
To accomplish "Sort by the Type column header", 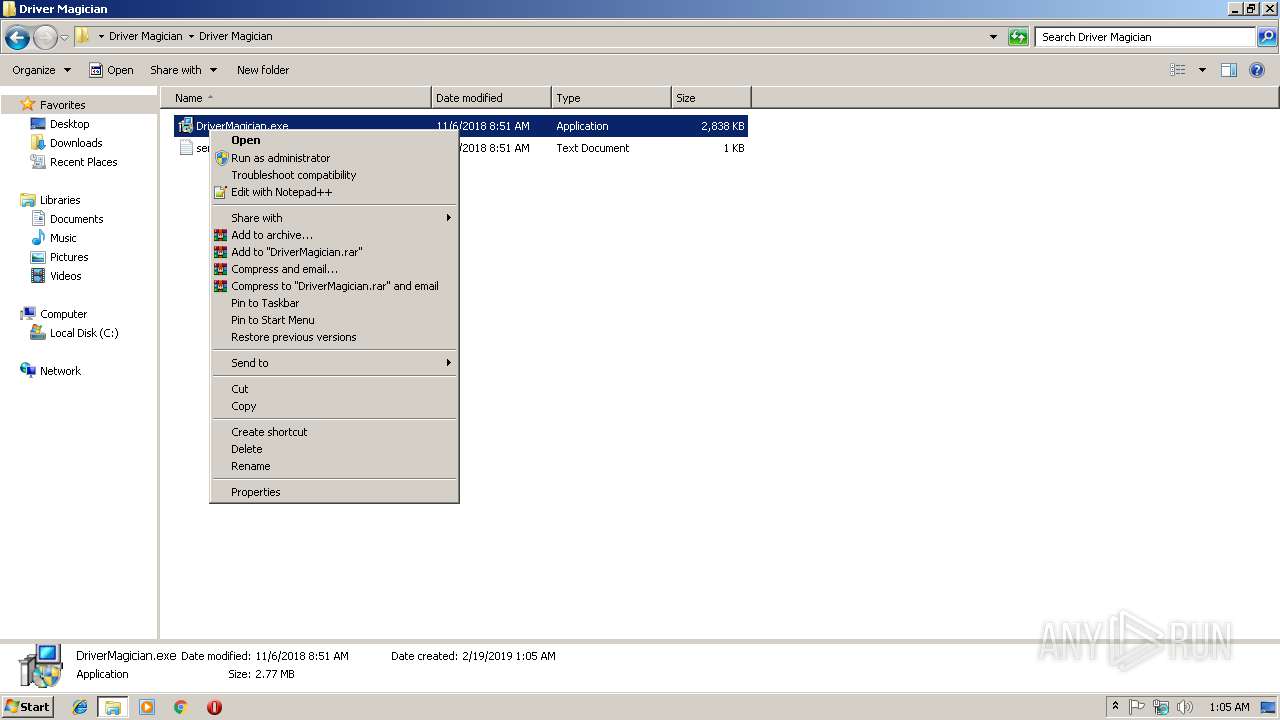I will tap(611, 98).
